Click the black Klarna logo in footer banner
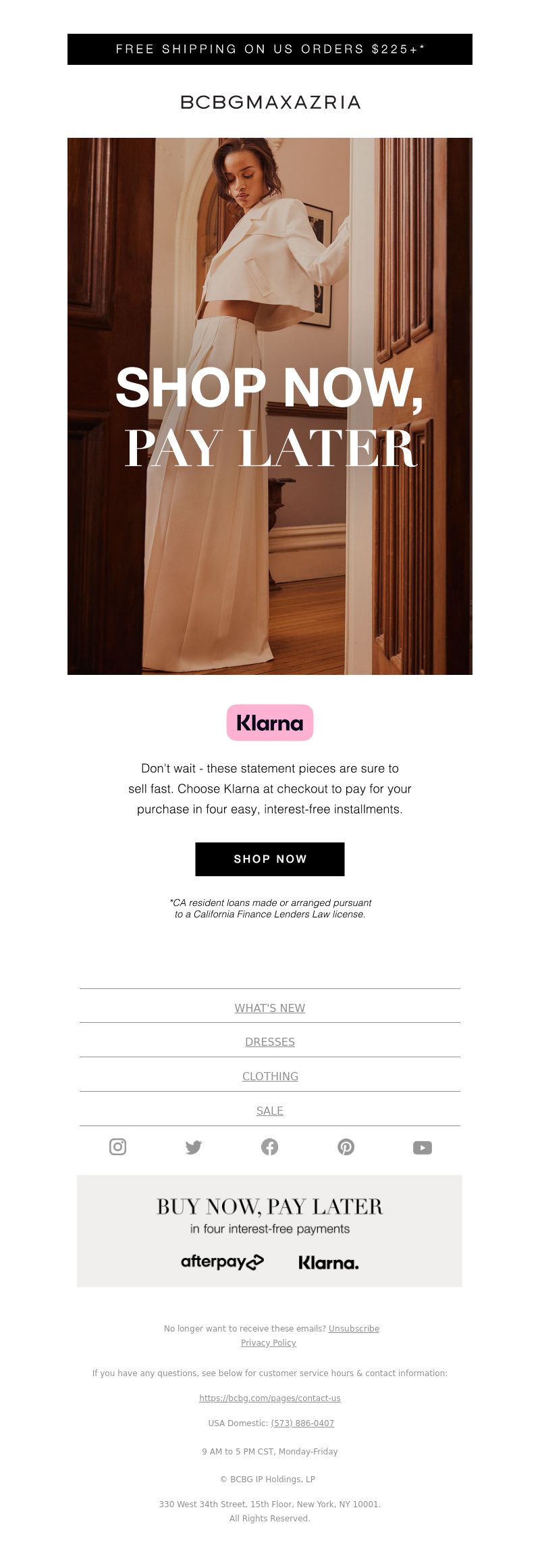Viewport: 540px width, 1568px height. (329, 1263)
